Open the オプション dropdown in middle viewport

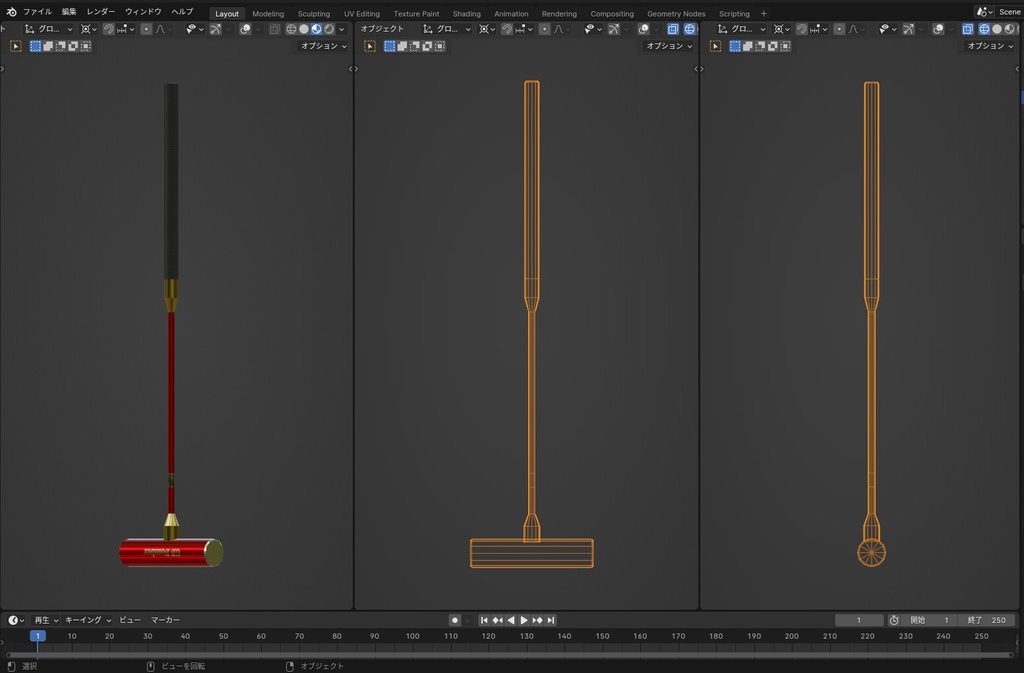click(x=669, y=46)
